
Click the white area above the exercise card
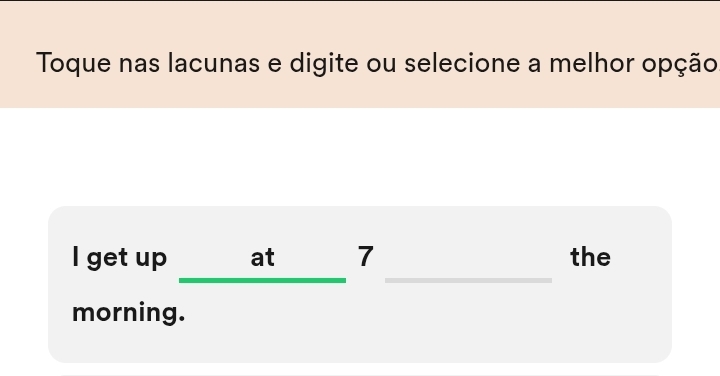point(360,156)
